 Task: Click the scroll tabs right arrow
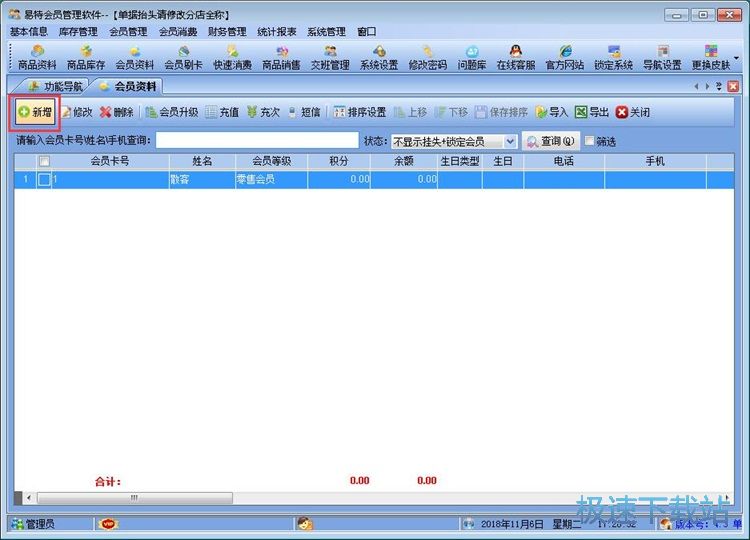click(x=707, y=87)
